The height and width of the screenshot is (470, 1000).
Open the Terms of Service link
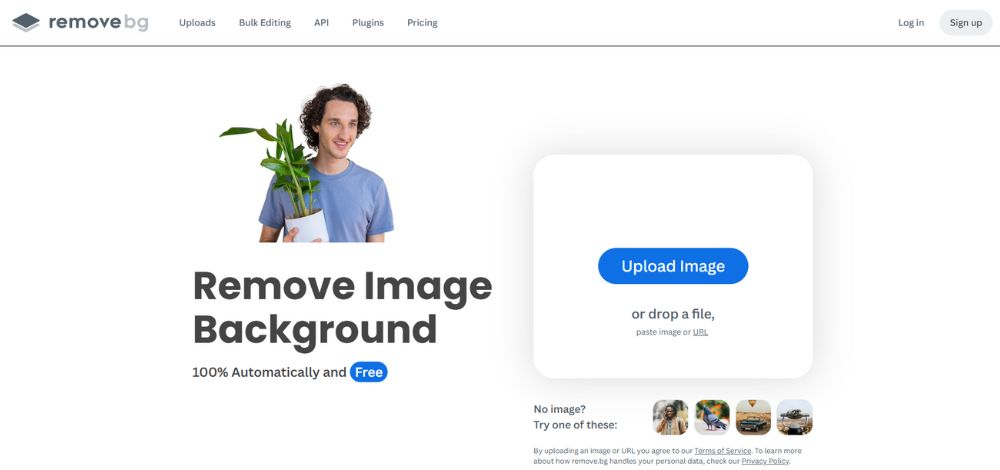pyautogui.click(x=723, y=451)
